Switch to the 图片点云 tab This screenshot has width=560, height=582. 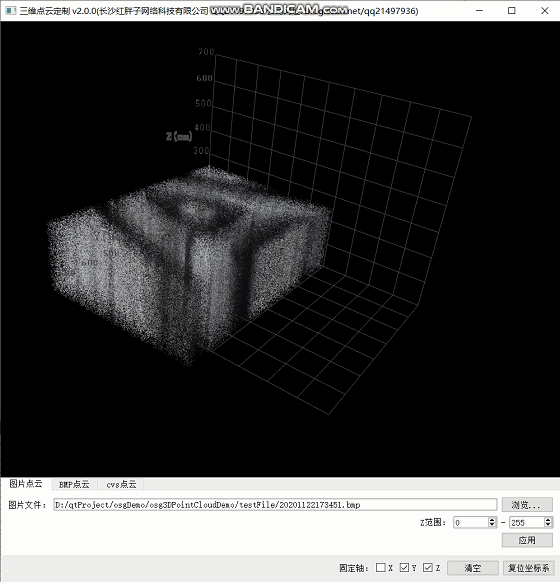point(26,484)
